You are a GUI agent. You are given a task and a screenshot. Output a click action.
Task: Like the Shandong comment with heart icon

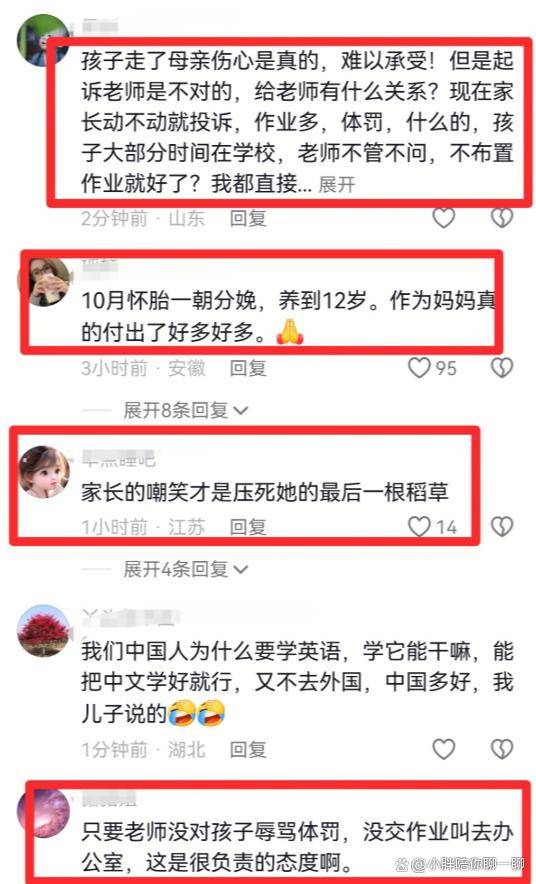pyautogui.click(x=444, y=218)
